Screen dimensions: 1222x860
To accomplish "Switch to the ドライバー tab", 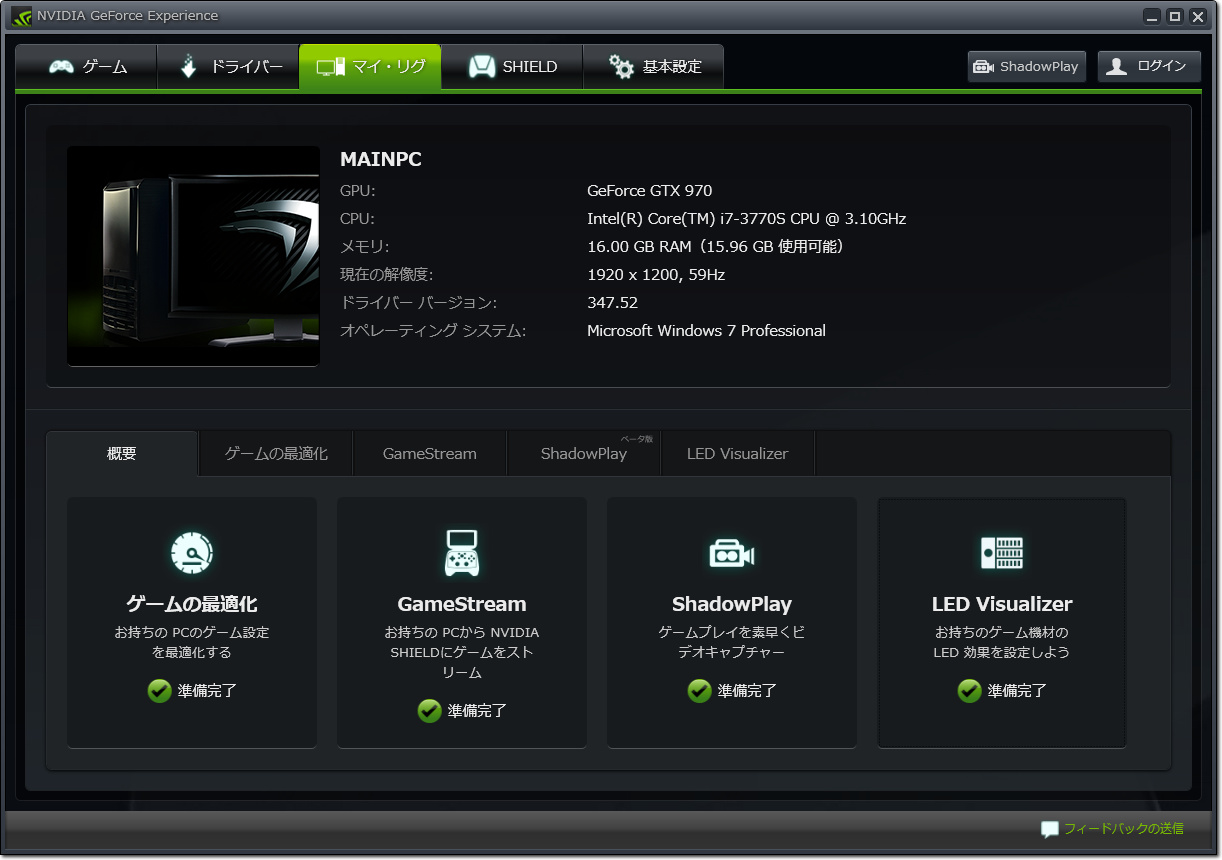I will pyautogui.click(x=229, y=67).
